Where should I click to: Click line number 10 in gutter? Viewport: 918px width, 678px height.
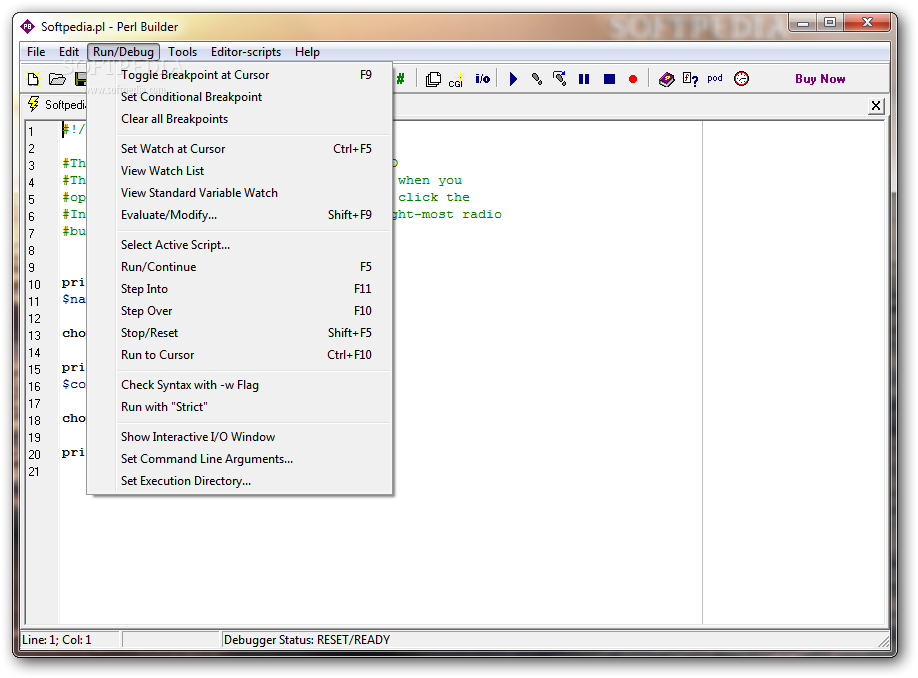[35, 285]
